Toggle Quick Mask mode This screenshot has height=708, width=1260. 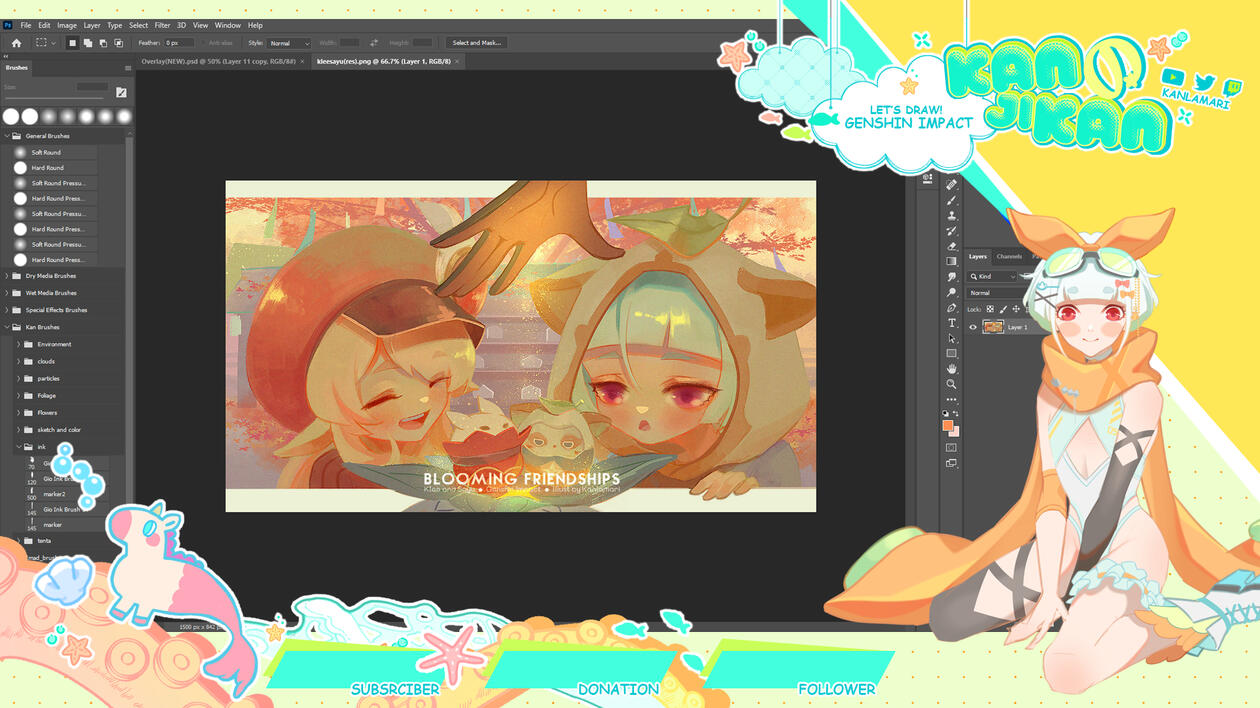951,447
